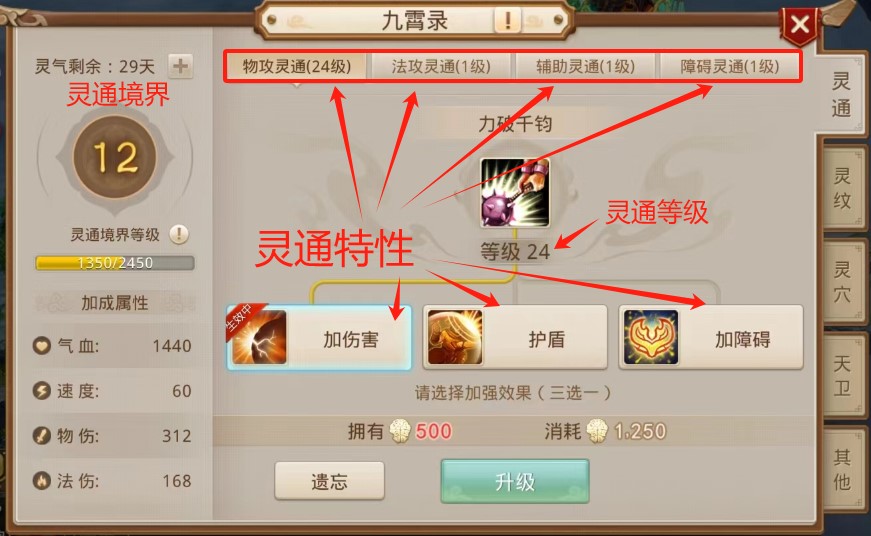Click the 遗忘 forget button
This screenshot has width=871, height=536.
tap(329, 481)
